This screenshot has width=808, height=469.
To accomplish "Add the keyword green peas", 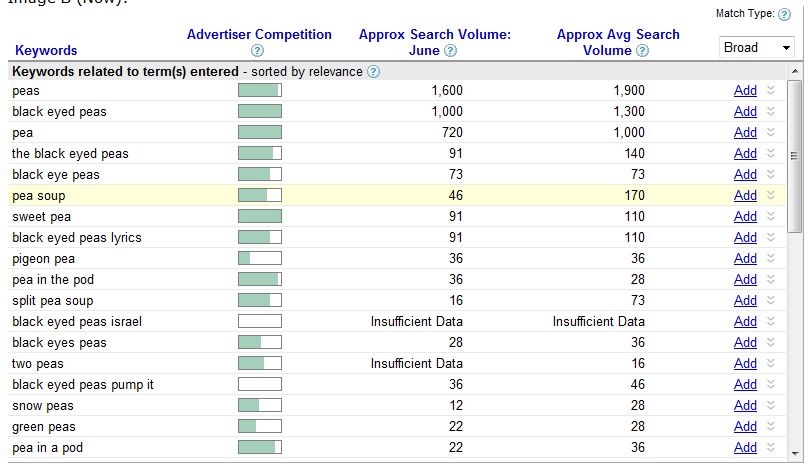I will point(745,427).
